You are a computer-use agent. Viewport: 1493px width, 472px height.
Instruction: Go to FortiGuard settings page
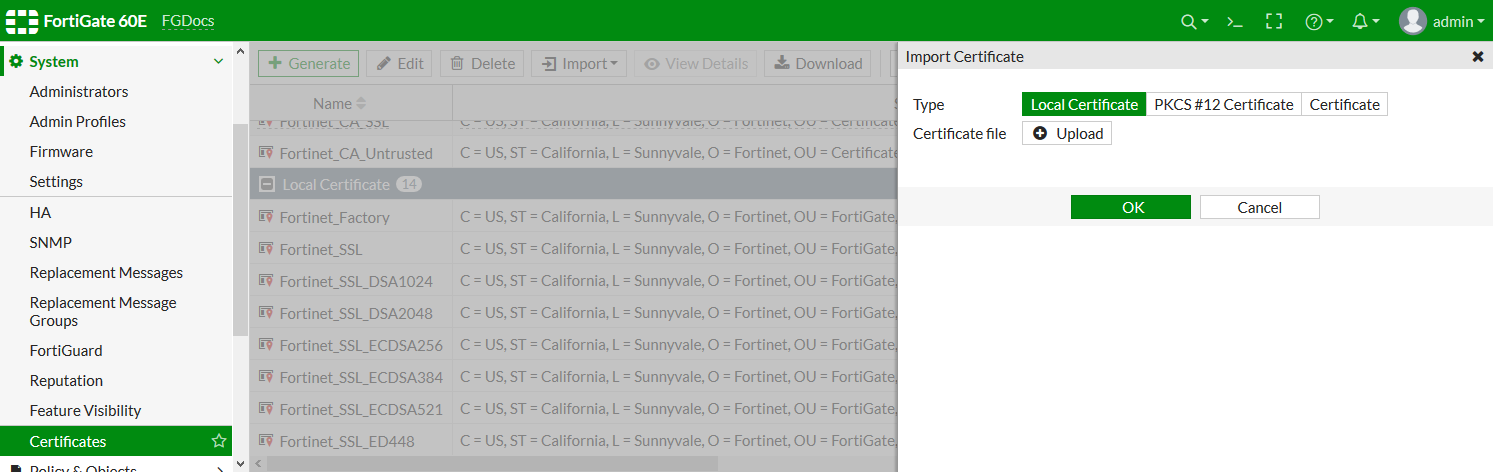(x=66, y=351)
